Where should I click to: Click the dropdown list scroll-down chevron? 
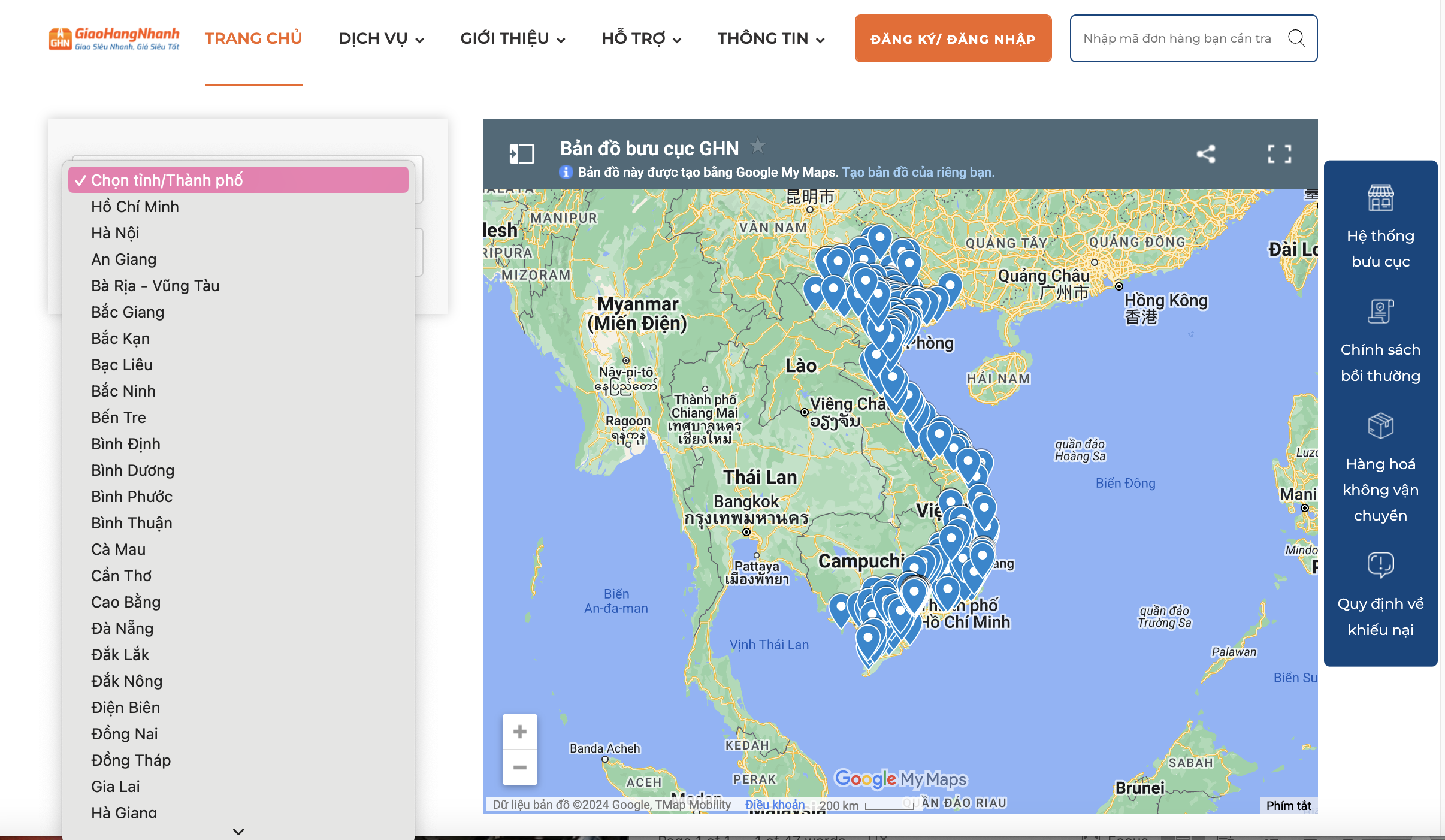[x=238, y=832]
